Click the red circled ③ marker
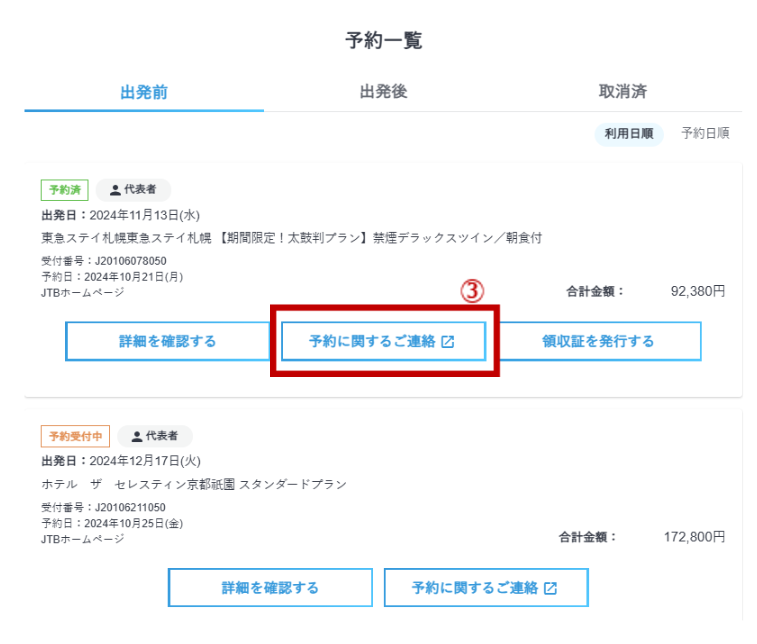 pyautogui.click(x=471, y=291)
